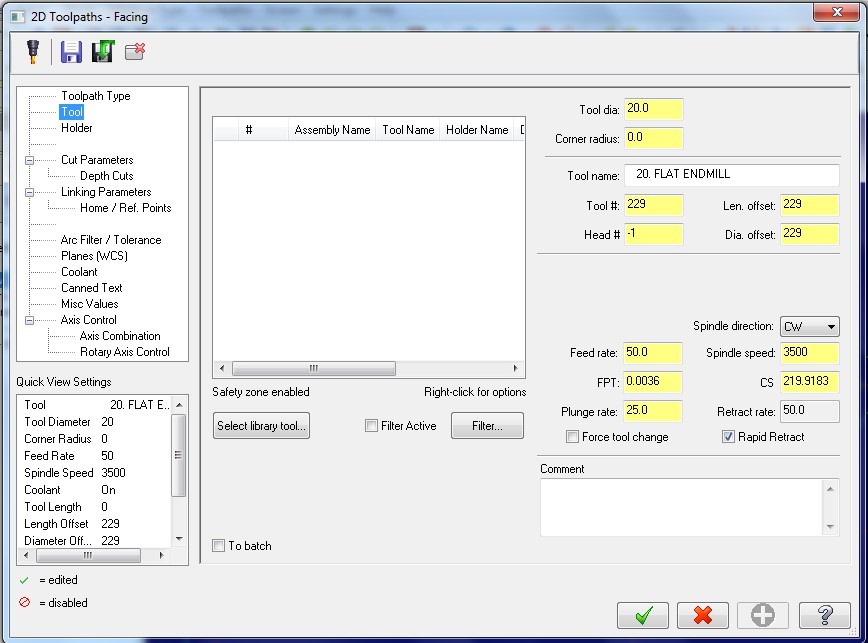
Task: Collapse the Axis Control tree node
Action: 29,320
